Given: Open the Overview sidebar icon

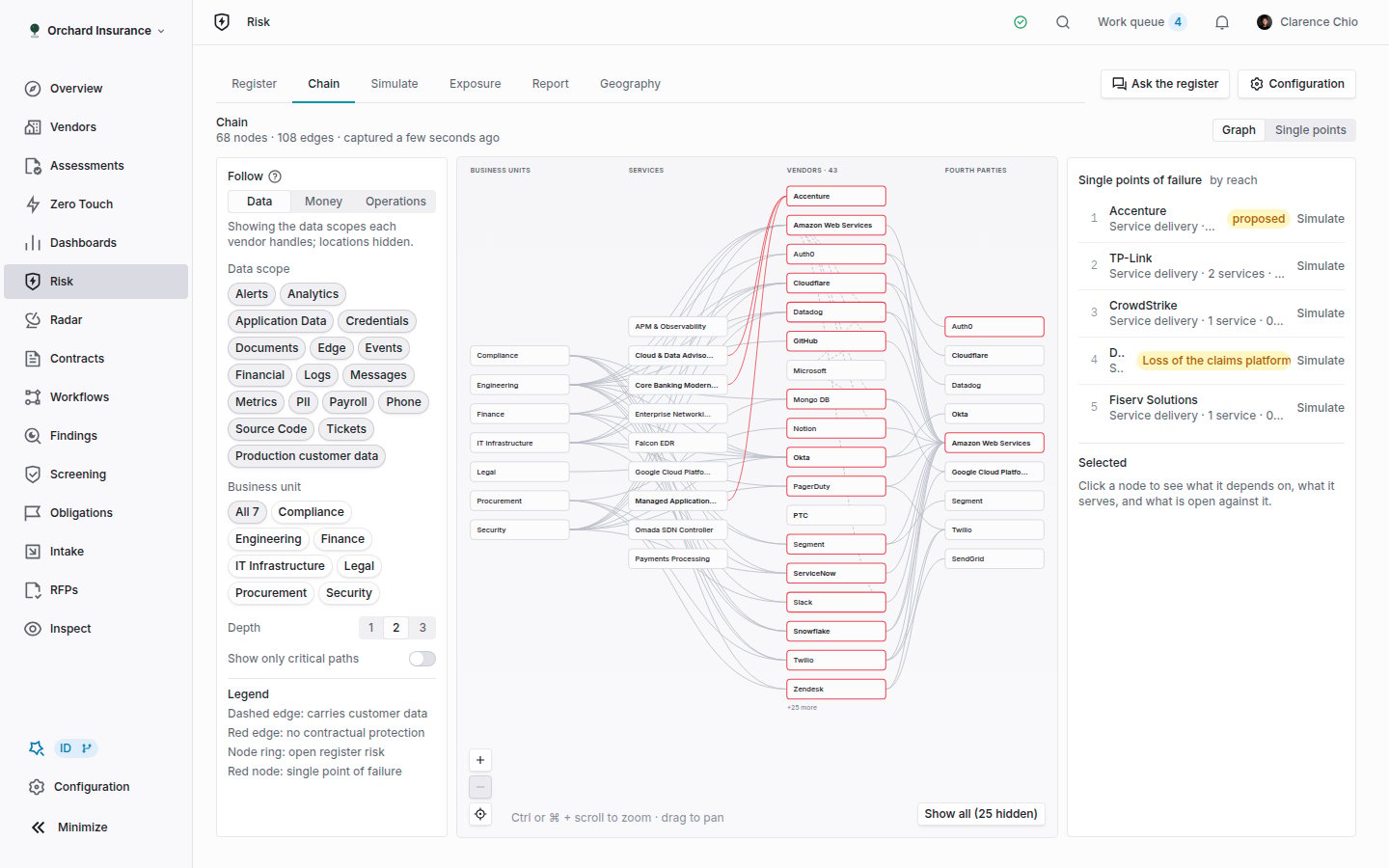Looking at the screenshot, I should pos(33,89).
